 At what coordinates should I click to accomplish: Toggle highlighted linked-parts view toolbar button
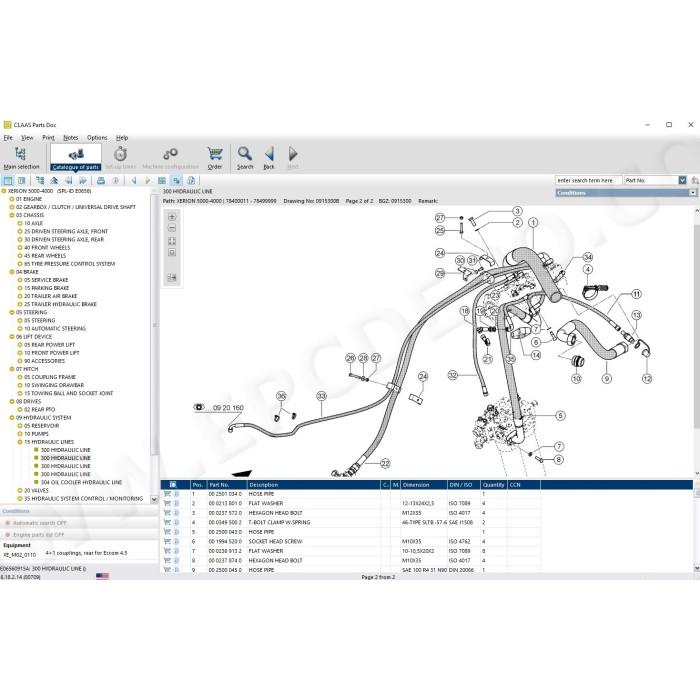[177, 180]
